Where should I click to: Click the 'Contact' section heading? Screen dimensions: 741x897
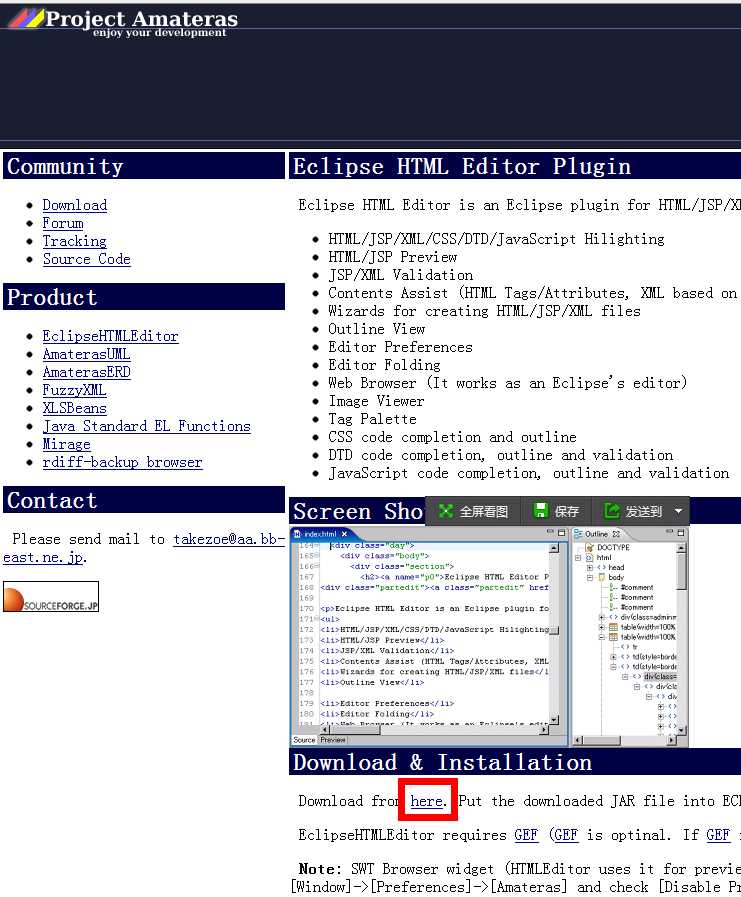(x=52, y=501)
